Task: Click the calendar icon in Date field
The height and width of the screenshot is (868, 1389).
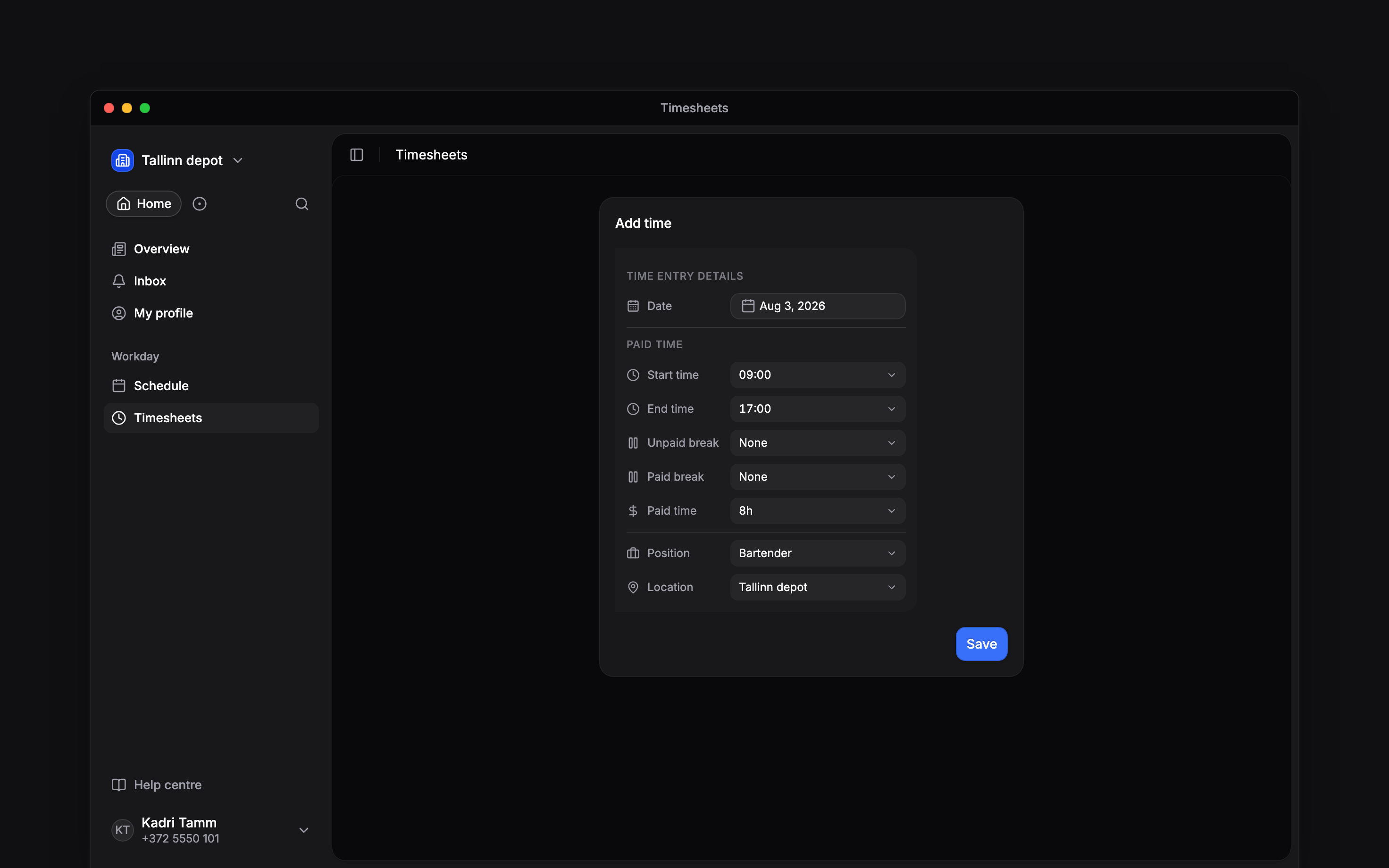Action: point(748,306)
